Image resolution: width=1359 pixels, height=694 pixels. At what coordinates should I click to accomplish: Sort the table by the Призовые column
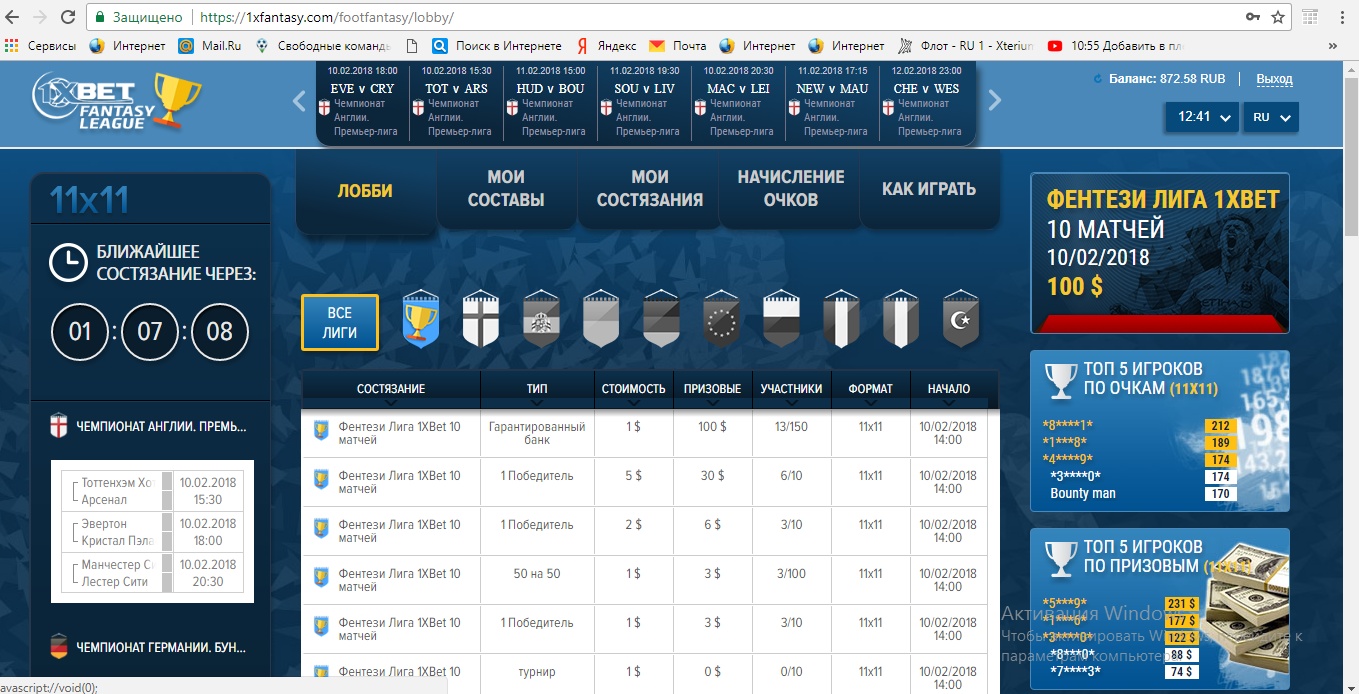coord(712,390)
